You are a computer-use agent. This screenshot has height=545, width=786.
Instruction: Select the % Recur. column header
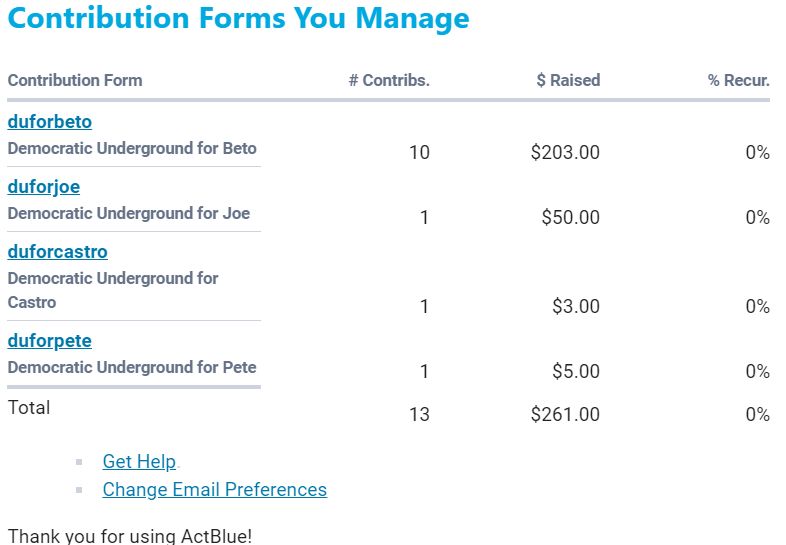pos(738,80)
